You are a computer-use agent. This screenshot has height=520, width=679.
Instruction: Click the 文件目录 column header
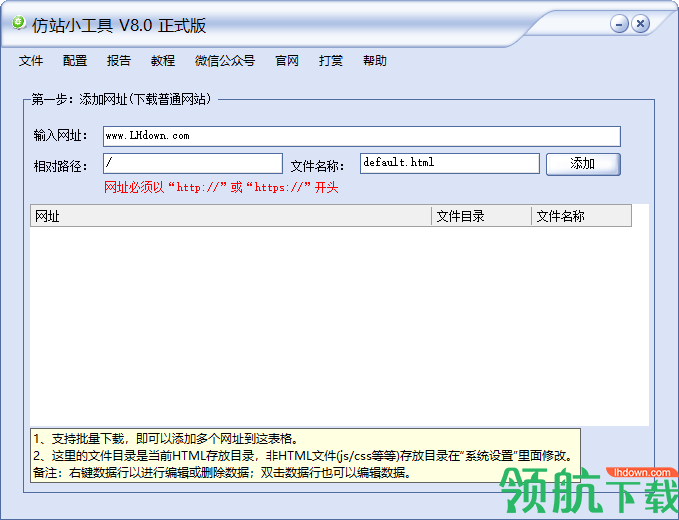click(482, 216)
